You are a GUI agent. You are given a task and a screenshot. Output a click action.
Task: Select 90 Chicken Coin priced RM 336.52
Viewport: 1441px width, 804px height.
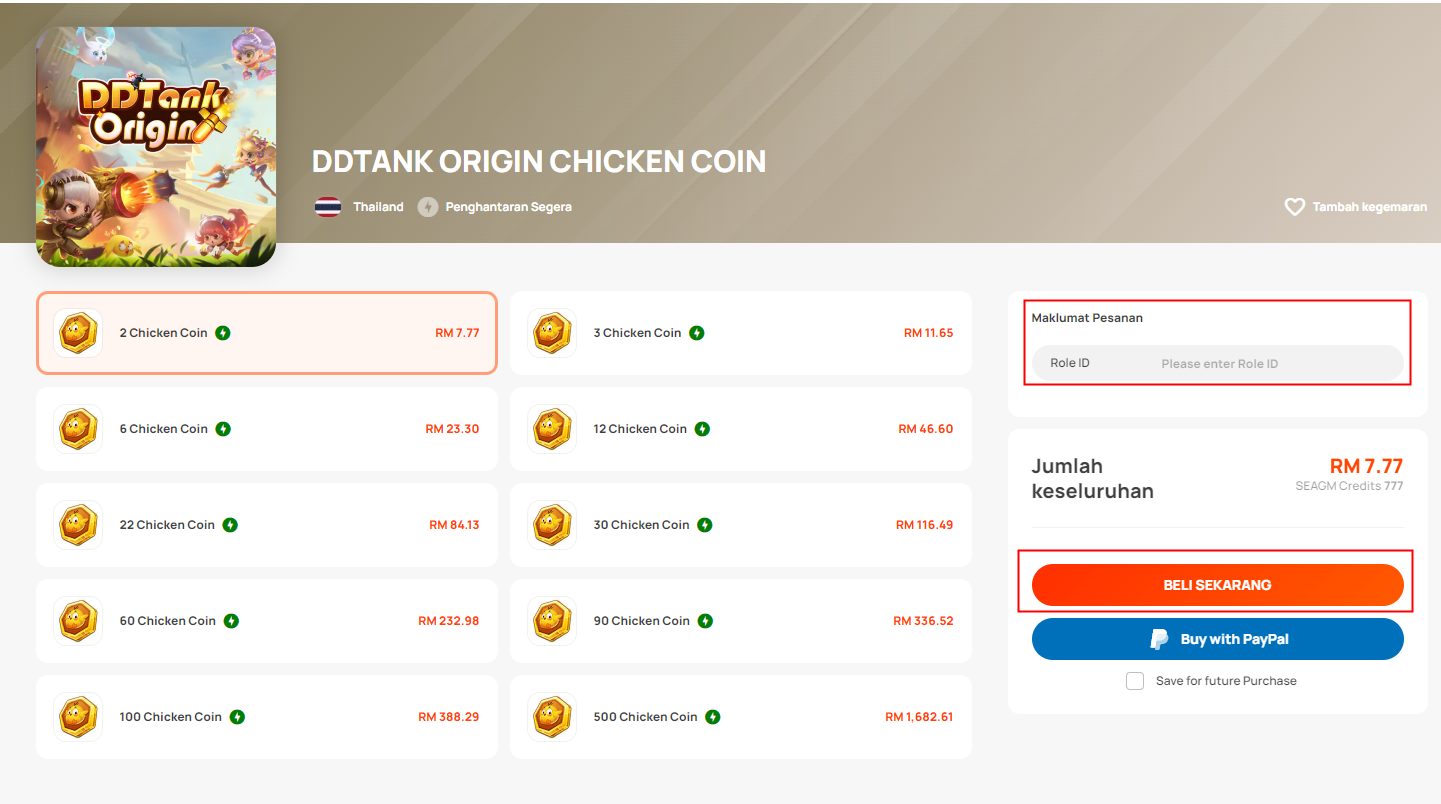pyautogui.click(x=741, y=621)
